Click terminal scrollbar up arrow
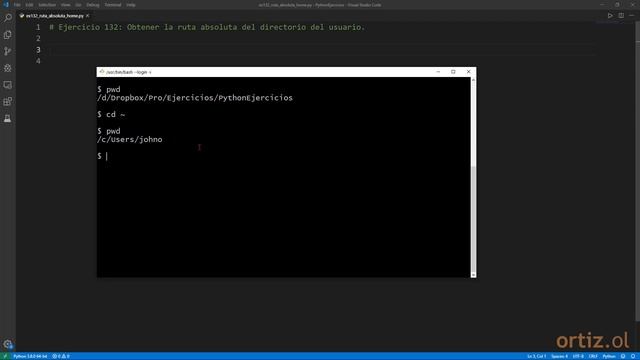The width and height of the screenshot is (640, 360). (x=473, y=80)
